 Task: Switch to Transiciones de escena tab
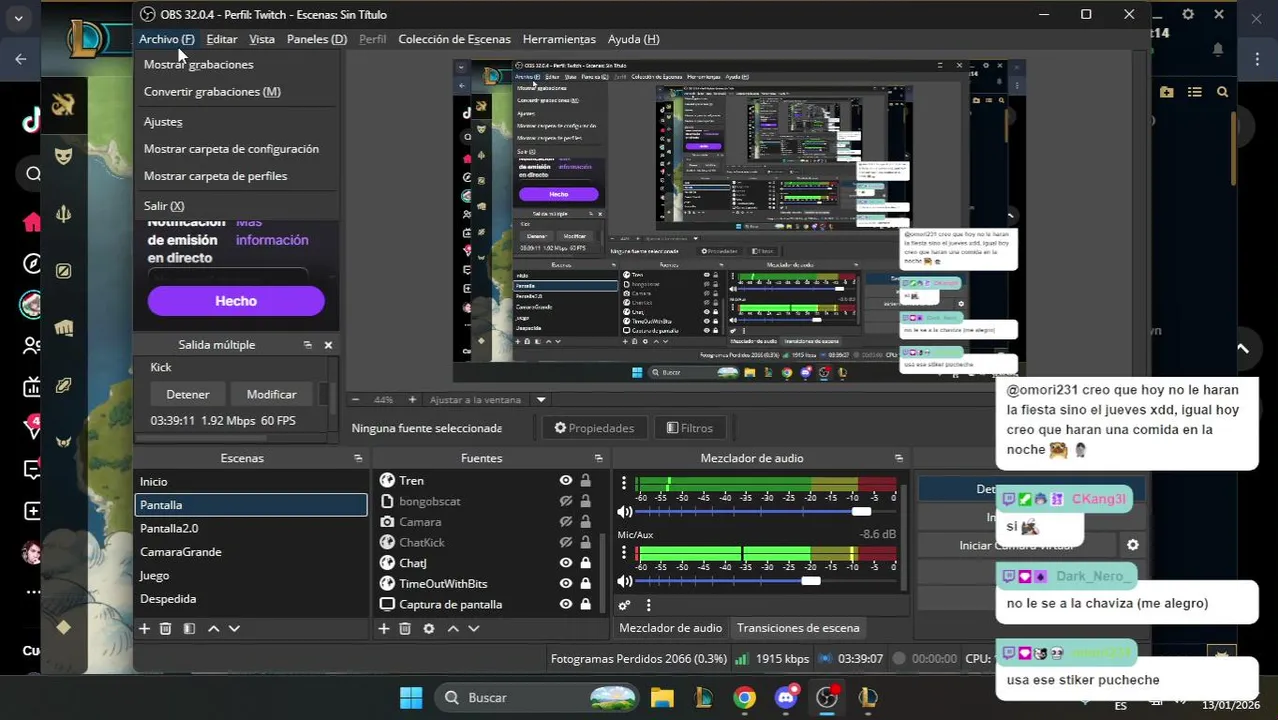click(798, 628)
